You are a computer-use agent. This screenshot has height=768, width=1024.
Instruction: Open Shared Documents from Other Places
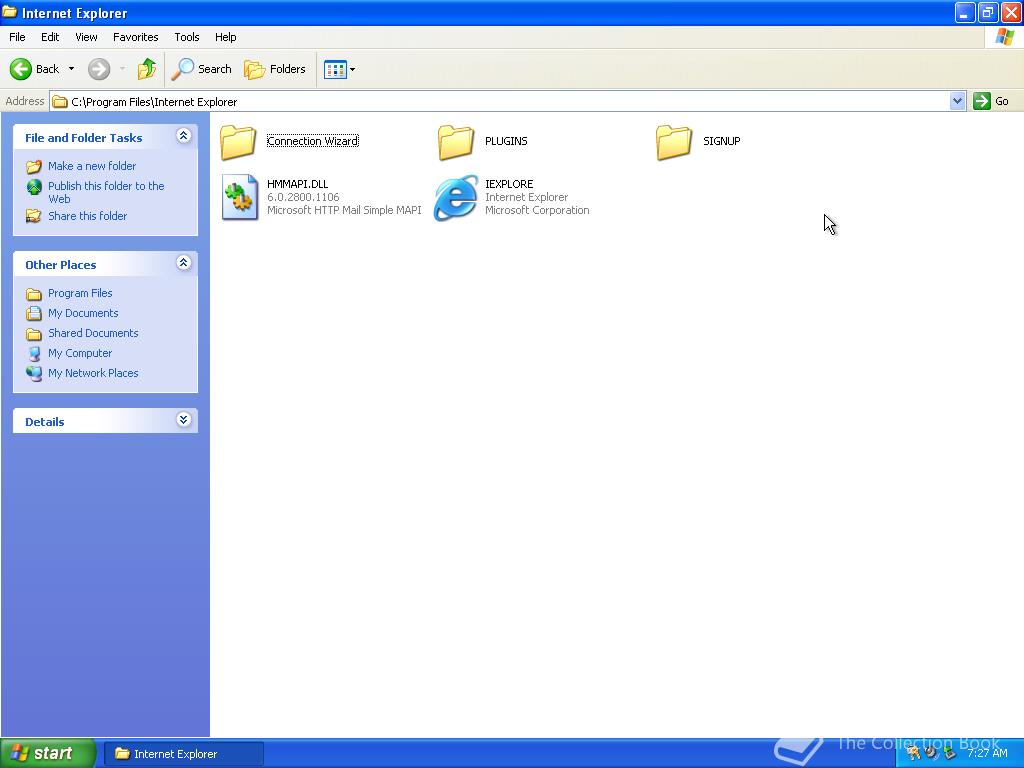tap(93, 333)
